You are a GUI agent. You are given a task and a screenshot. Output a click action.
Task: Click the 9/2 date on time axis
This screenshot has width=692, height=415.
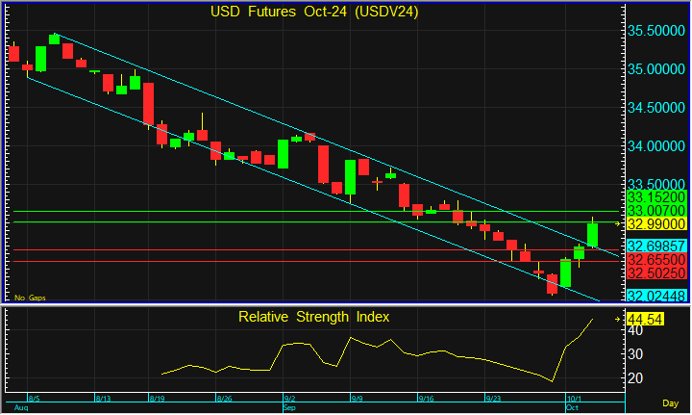point(290,399)
